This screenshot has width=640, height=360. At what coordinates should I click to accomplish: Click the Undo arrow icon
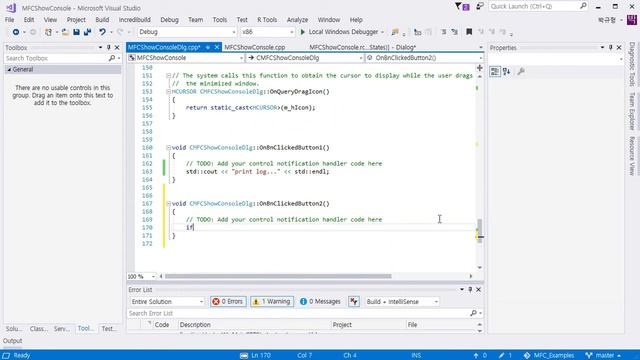pyautogui.click(x=102, y=32)
